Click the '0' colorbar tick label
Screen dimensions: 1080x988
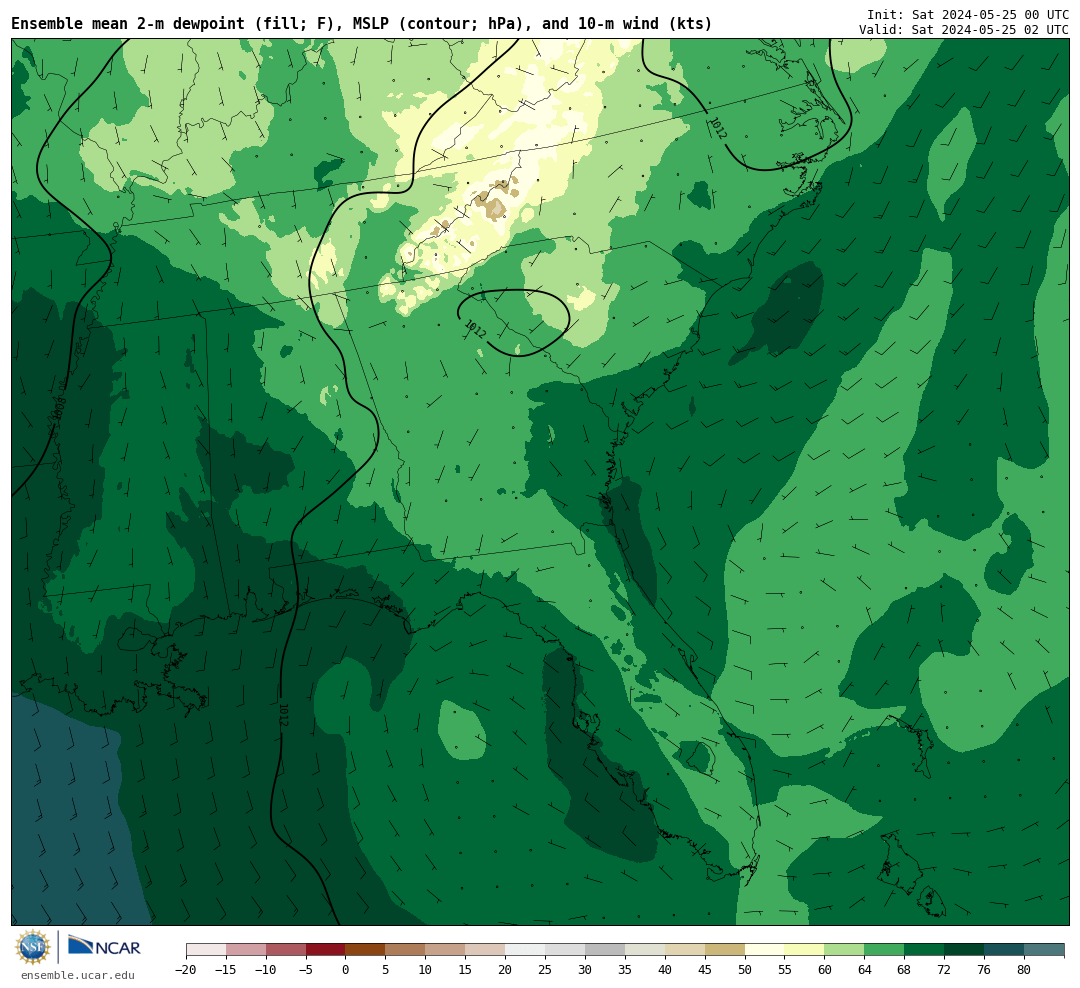click(346, 969)
